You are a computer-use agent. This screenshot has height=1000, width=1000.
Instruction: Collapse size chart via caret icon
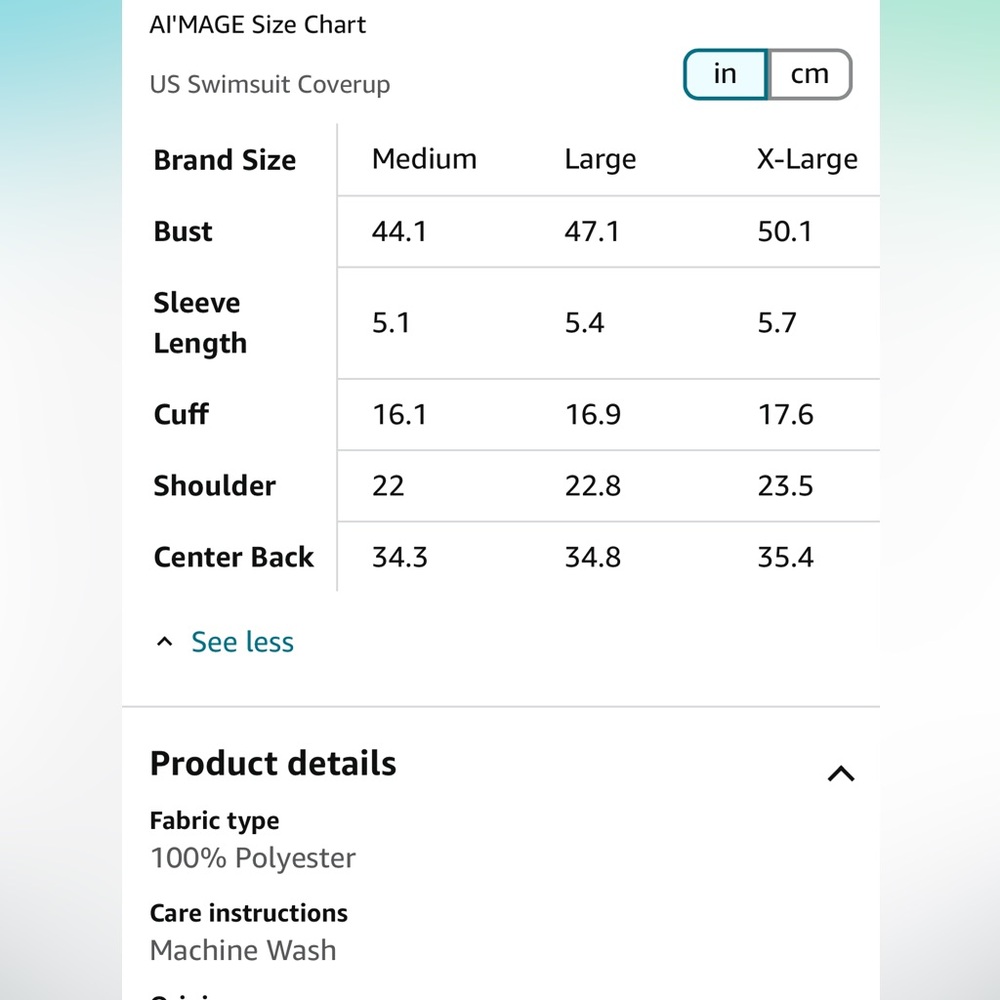coord(165,642)
